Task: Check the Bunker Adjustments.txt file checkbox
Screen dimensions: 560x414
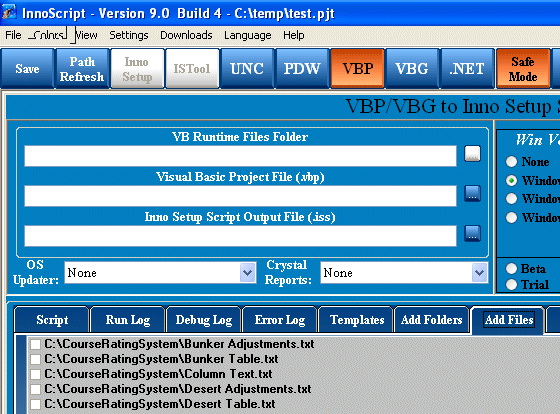Action: (35, 344)
